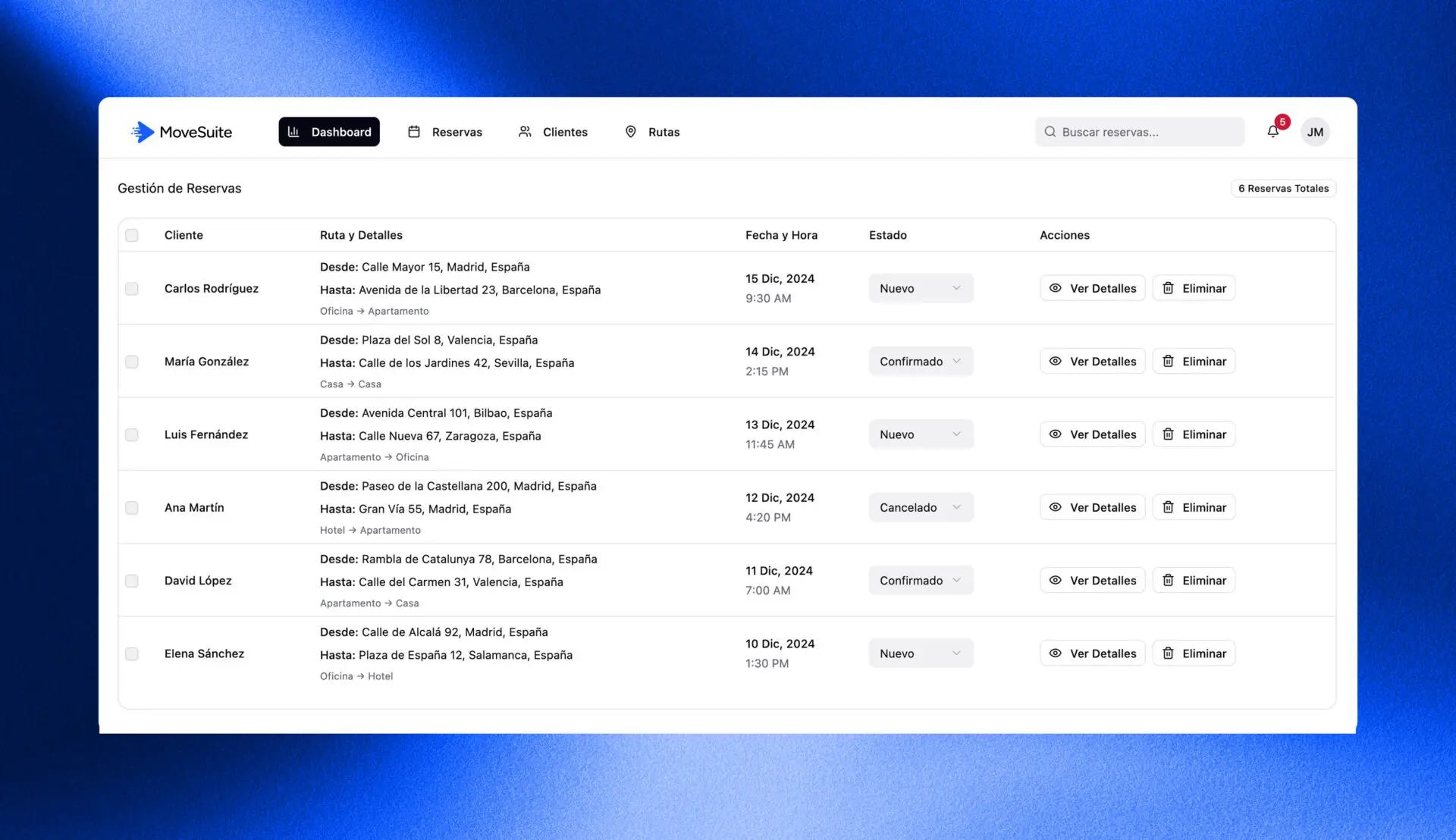Go to the Reservas tab
The height and width of the screenshot is (840, 1456).
coord(445,132)
